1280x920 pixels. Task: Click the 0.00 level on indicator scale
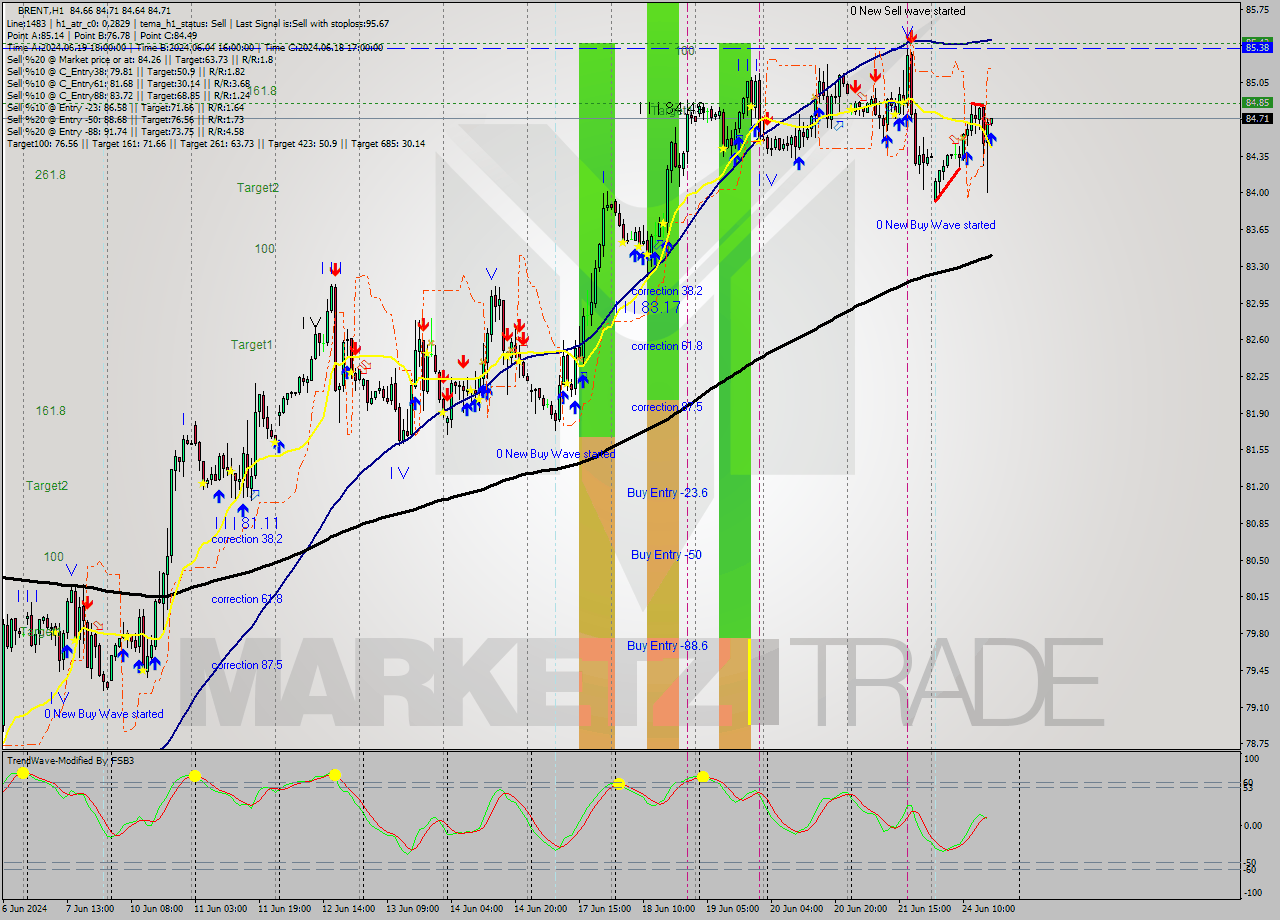(x=1254, y=825)
